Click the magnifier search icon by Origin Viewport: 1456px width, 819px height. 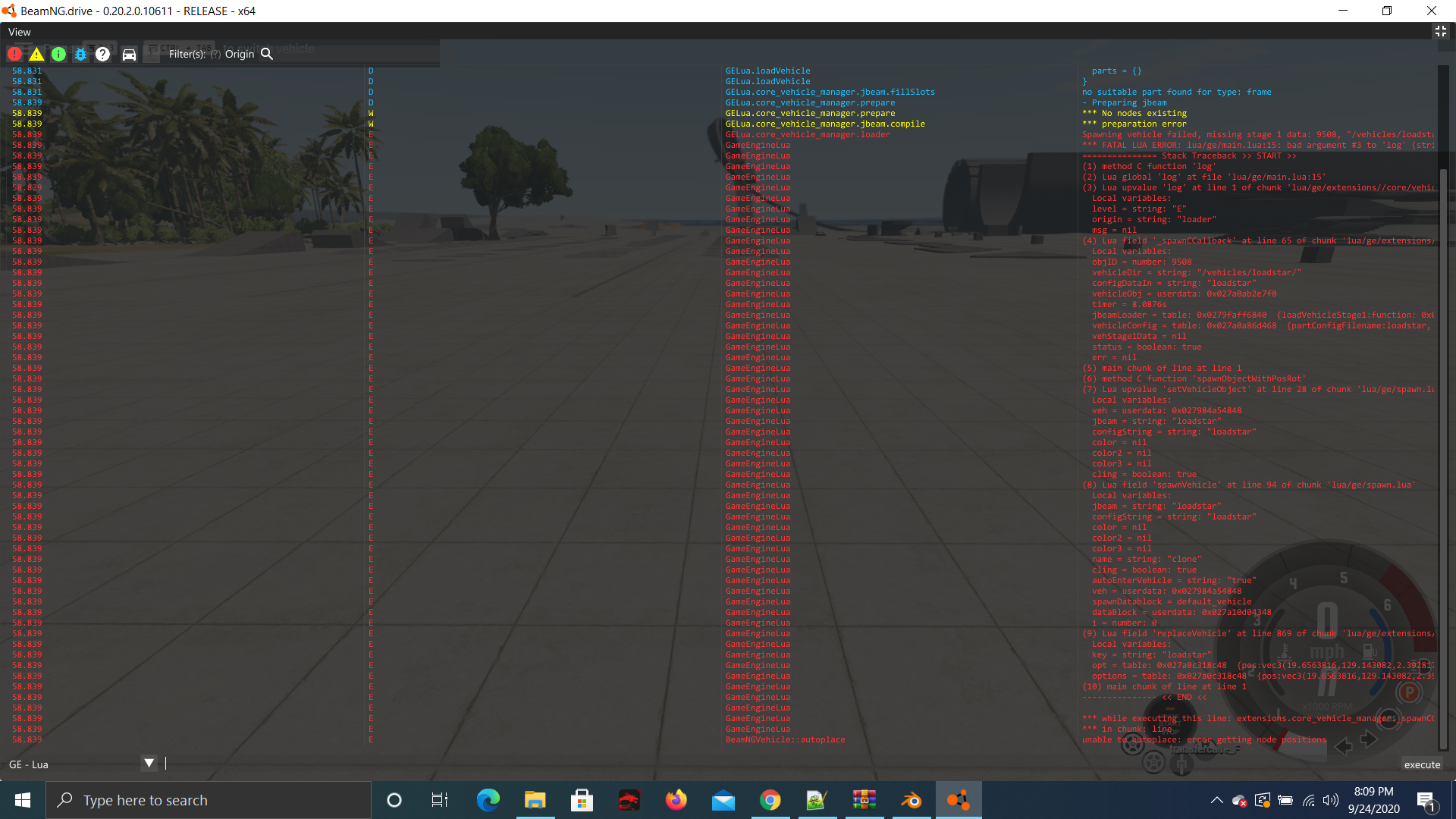(x=267, y=54)
